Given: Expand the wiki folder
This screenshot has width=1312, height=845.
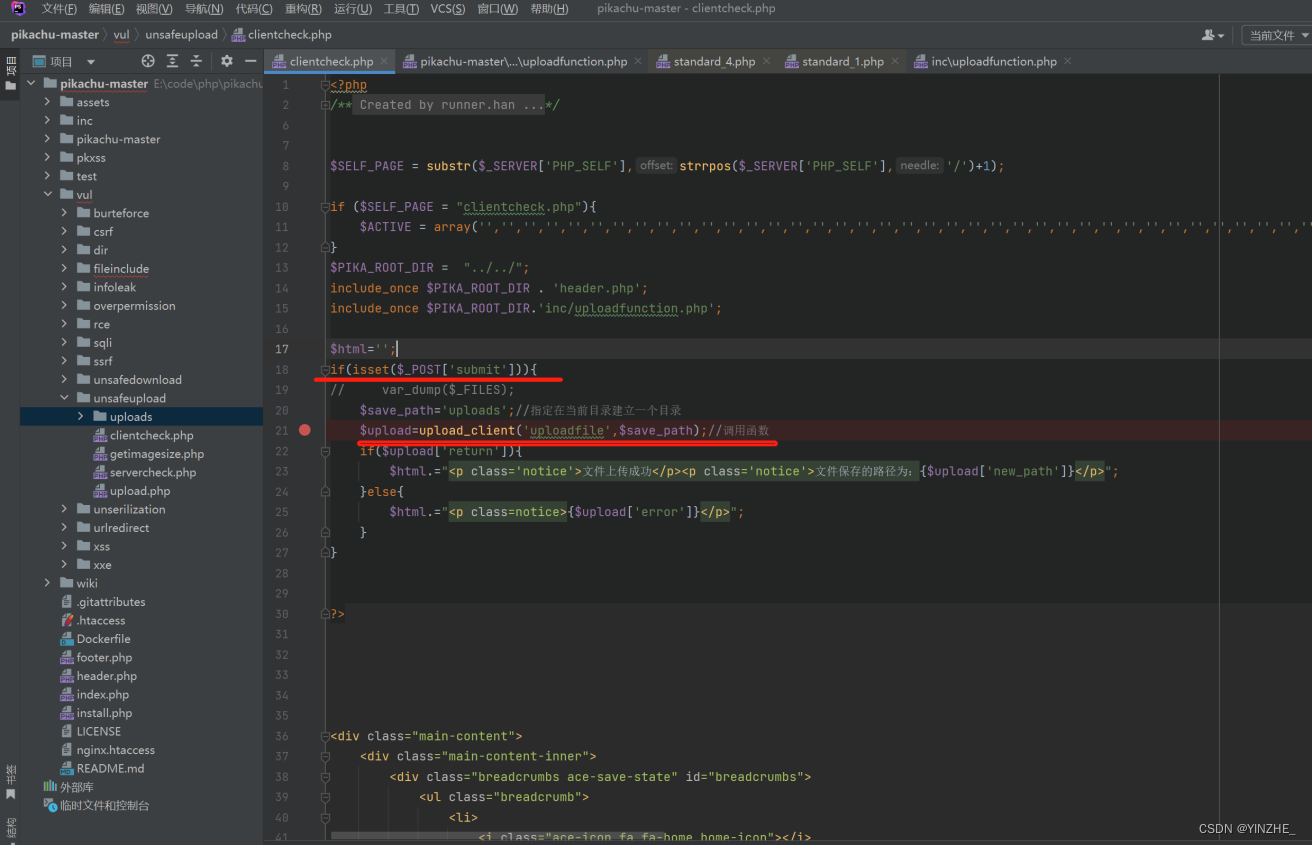Looking at the screenshot, I should 47,583.
